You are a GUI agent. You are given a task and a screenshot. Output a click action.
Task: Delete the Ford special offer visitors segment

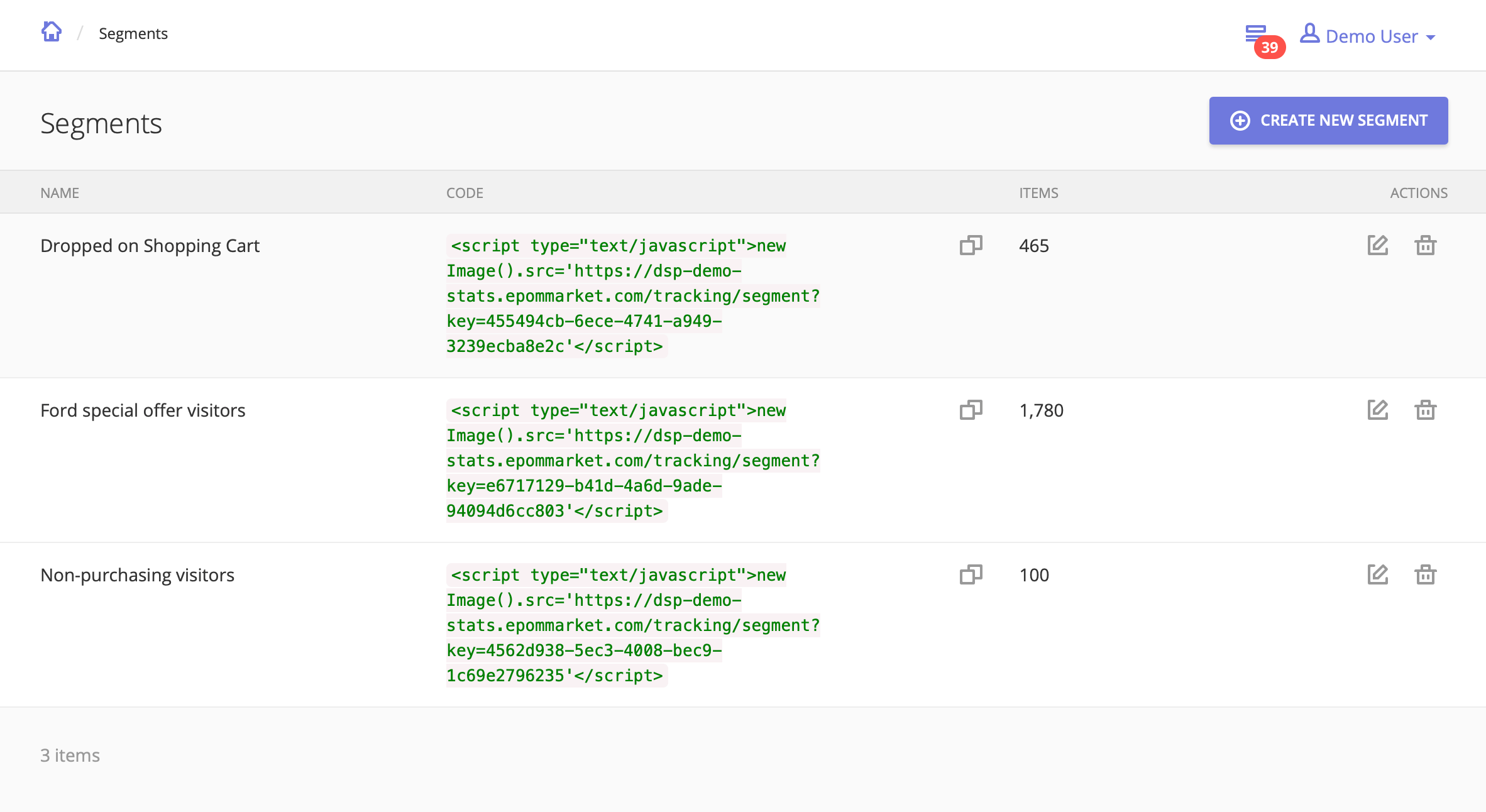click(1425, 410)
